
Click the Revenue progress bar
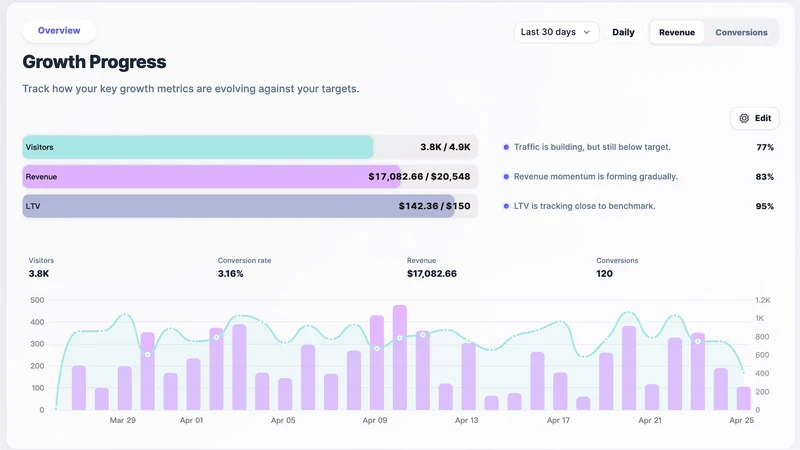click(x=250, y=177)
